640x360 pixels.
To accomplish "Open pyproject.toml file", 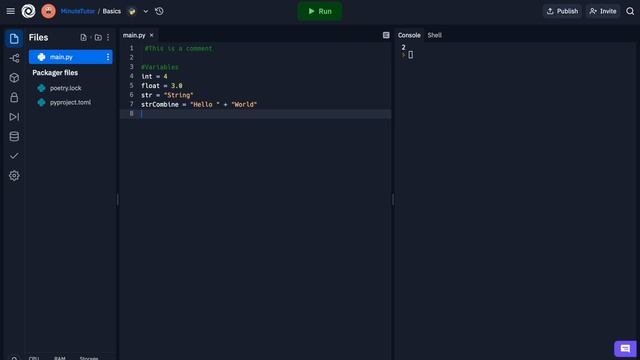I will point(70,102).
